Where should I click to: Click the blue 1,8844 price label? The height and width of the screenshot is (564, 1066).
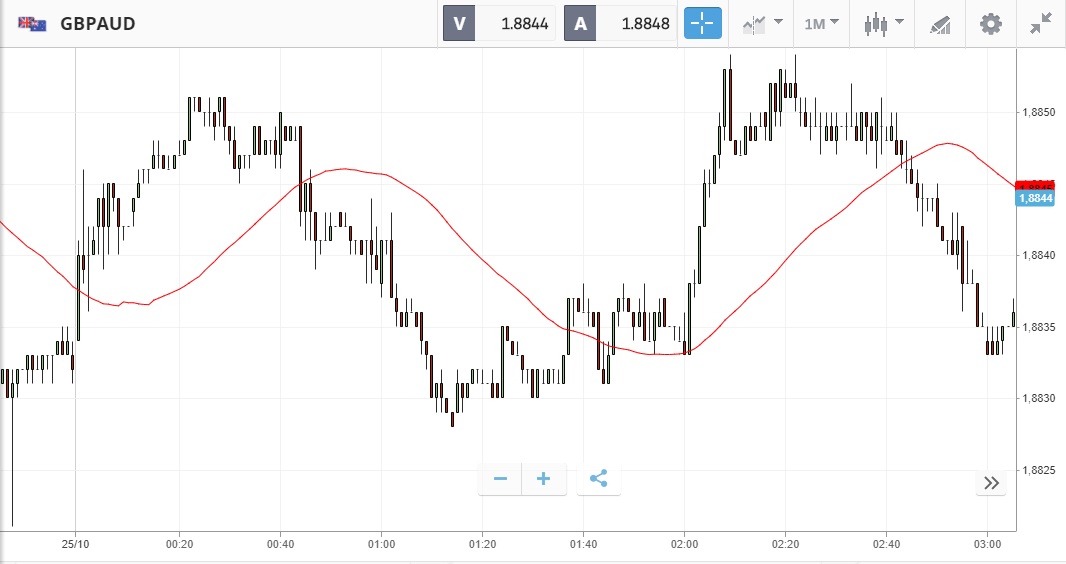(1035, 199)
